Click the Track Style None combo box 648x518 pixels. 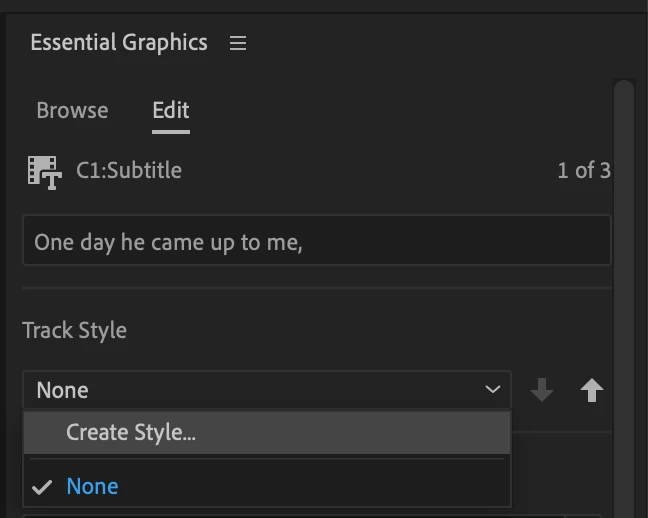(x=250, y=390)
